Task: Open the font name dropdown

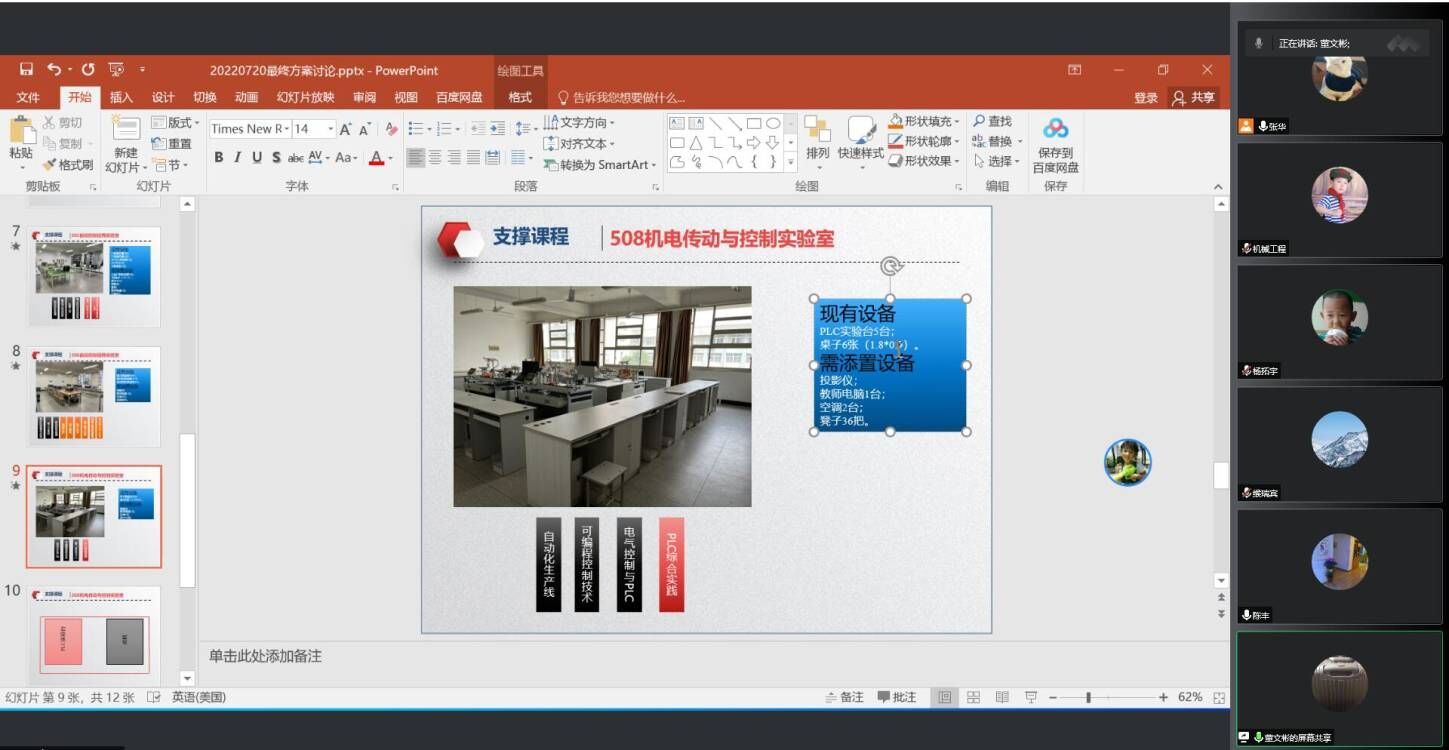Action: (x=286, y=129)
